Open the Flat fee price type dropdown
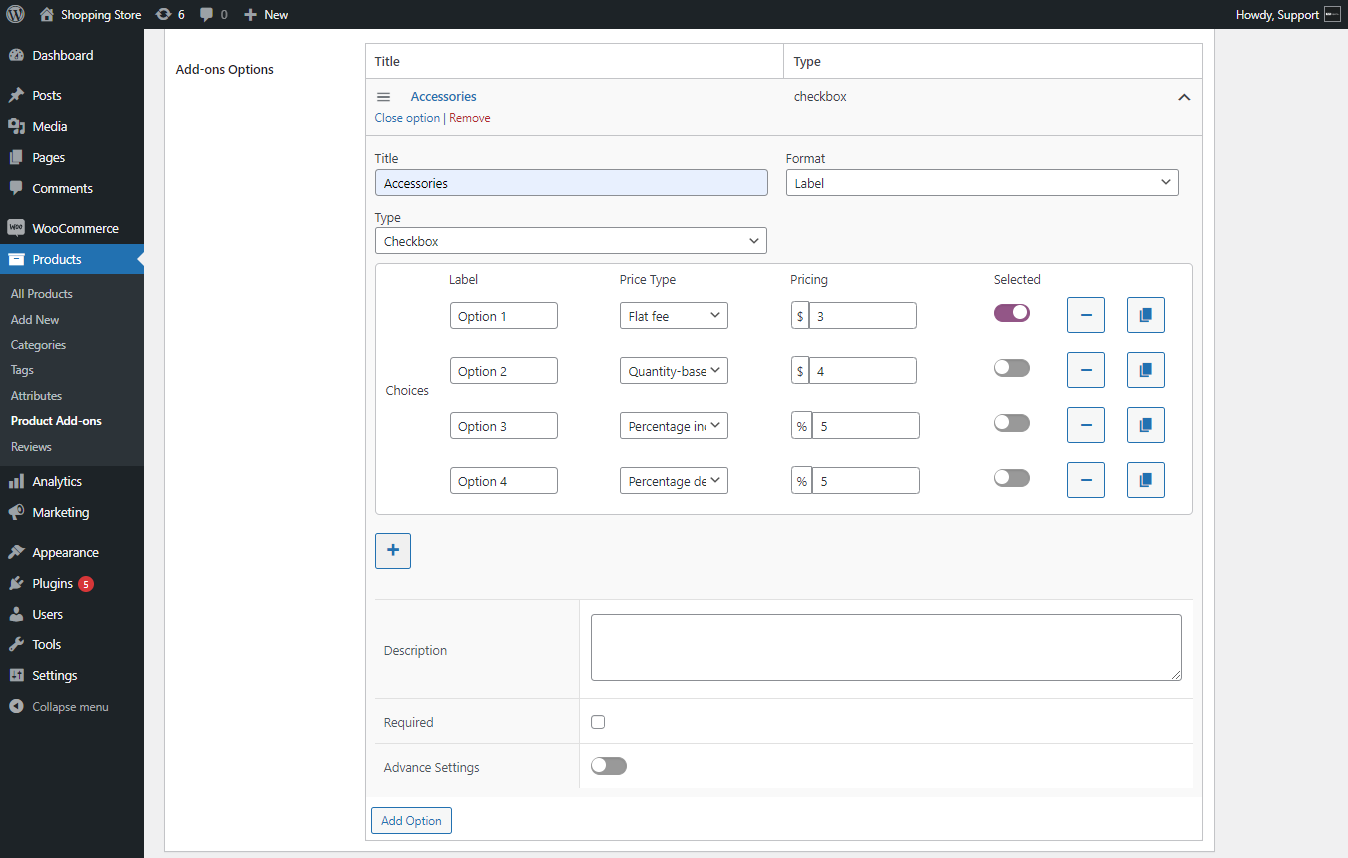1348x858 pixels. 674,316
